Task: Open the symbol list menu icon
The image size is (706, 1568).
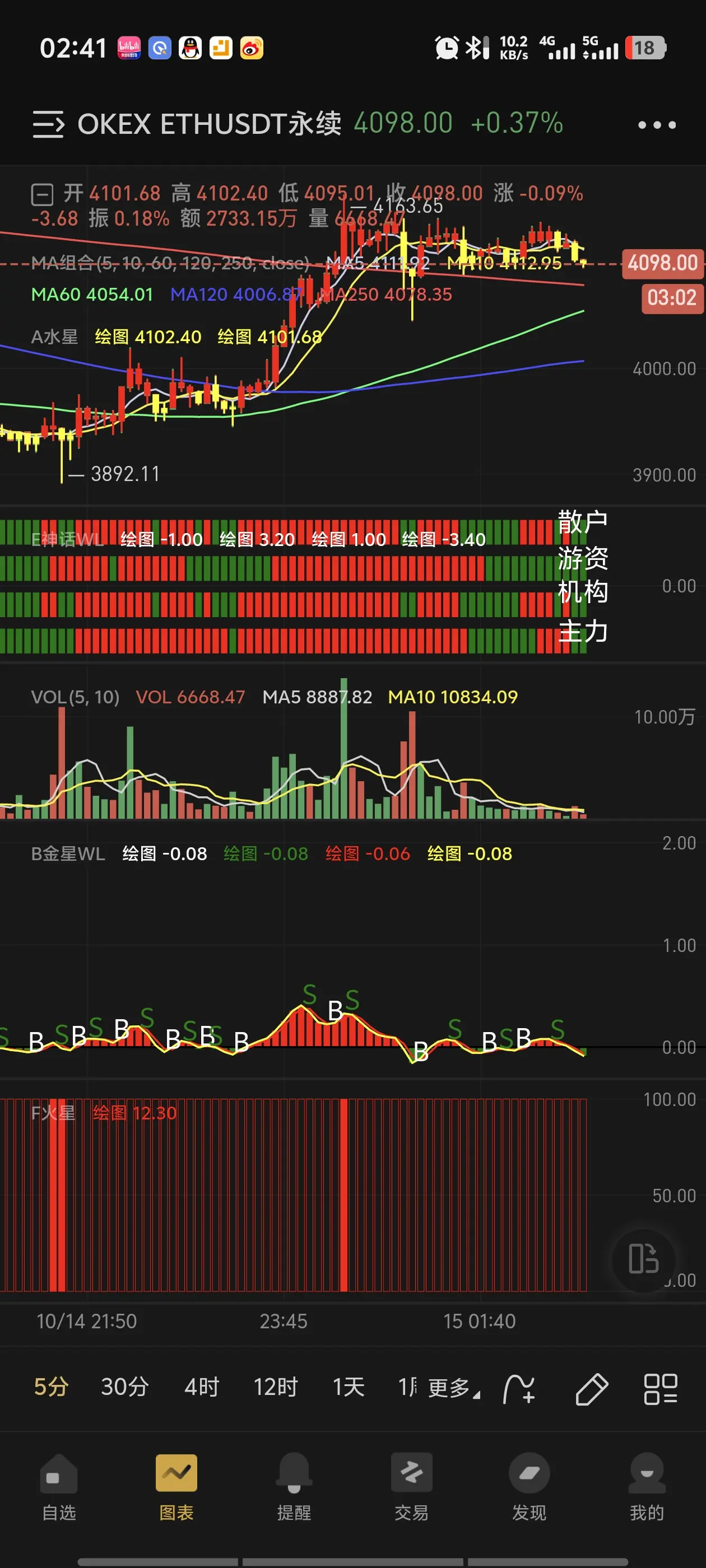Action: tap(48, 124)
